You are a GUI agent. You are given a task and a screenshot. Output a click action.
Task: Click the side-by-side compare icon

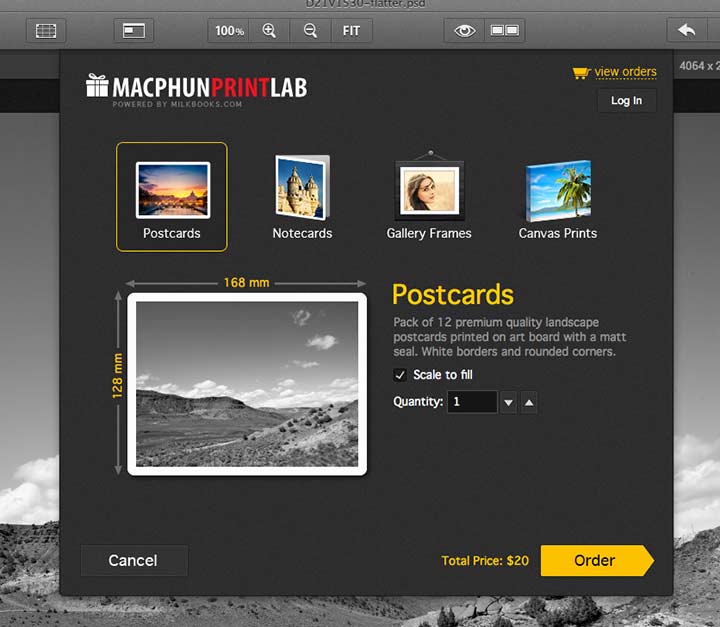pos(505,31)
